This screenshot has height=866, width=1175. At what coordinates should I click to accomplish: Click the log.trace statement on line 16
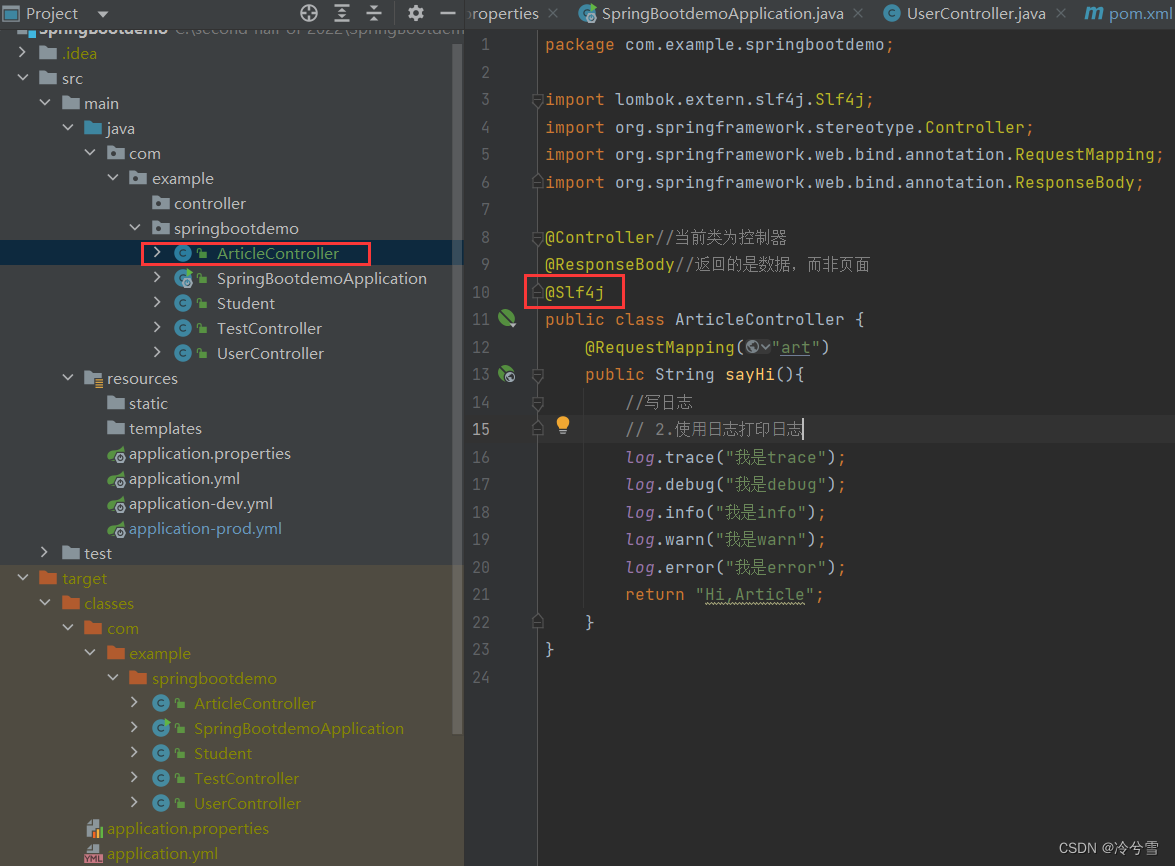(x=735, y=457)
